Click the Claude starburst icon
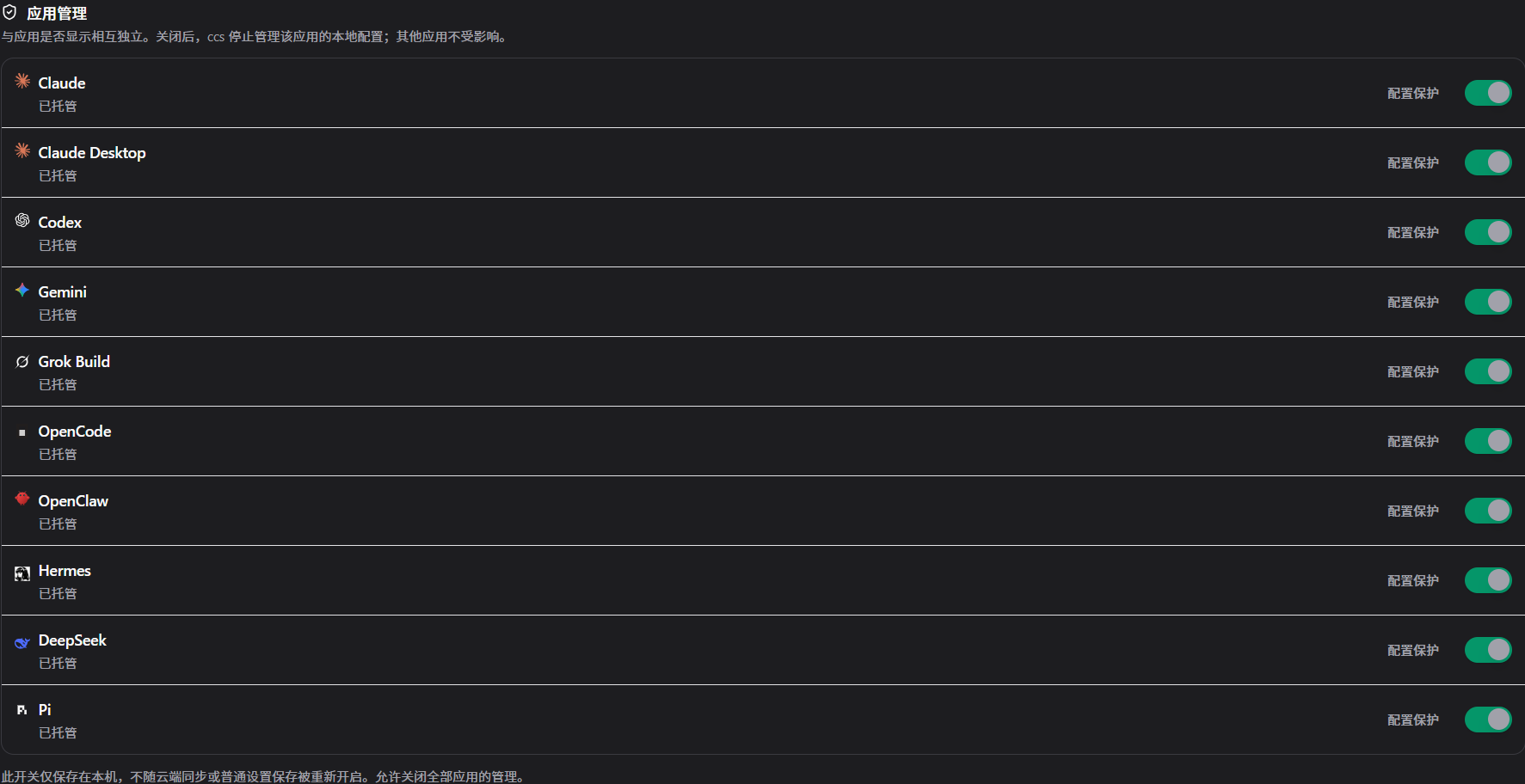 [x=22, y=81]
